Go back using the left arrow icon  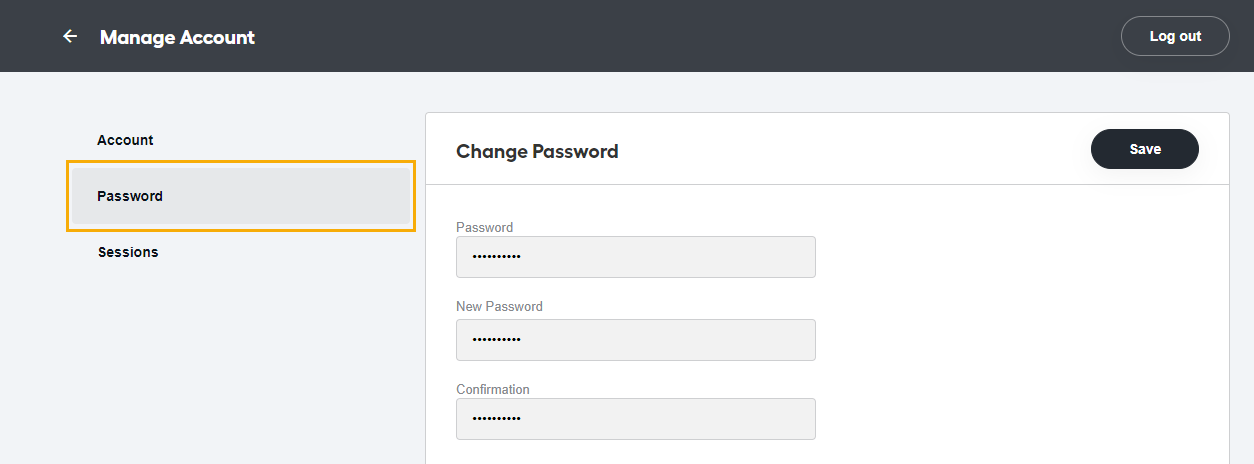pyautogui.click(x=70, y=36)
